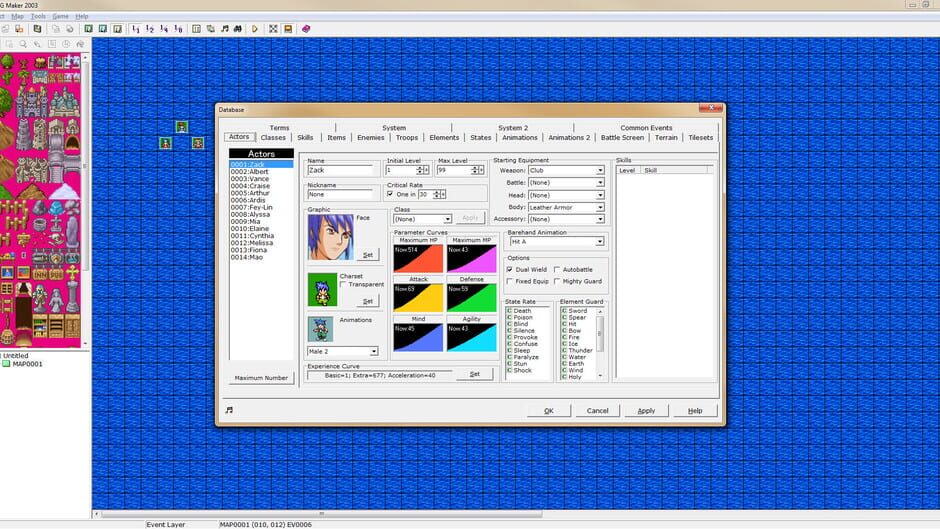This screenshot has height=529, width=940.
Task: Click Set button for the Experience Curve
Action: (x=474, y=374)
